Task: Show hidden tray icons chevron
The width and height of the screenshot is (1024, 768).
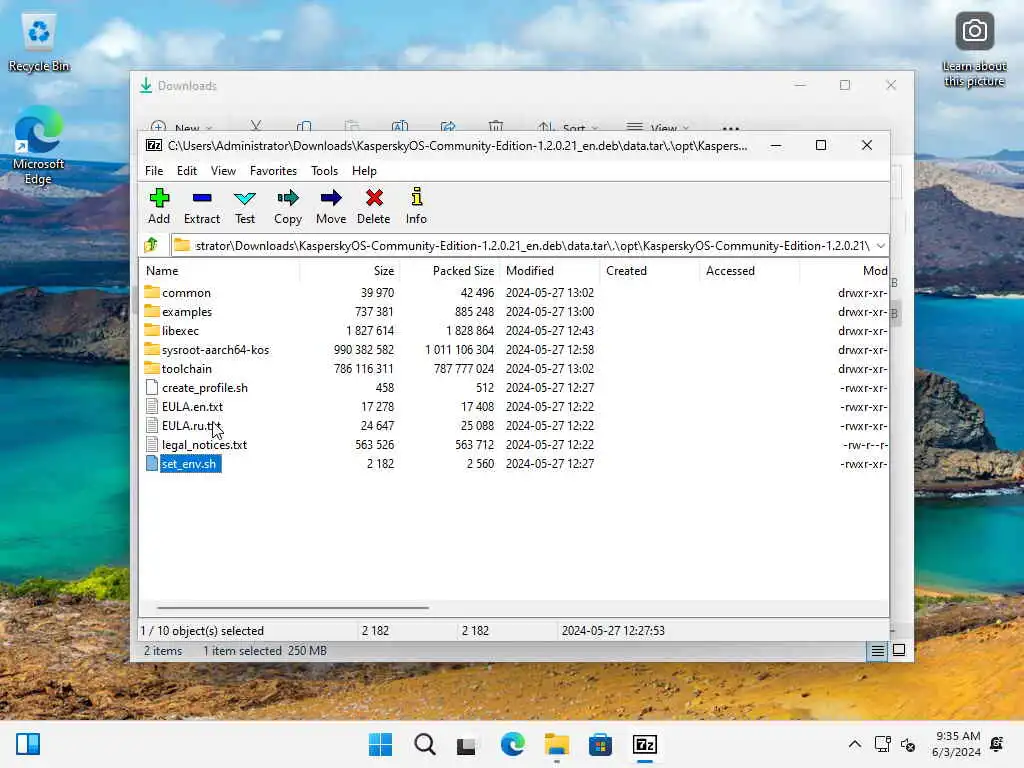Action: (854, 744)
